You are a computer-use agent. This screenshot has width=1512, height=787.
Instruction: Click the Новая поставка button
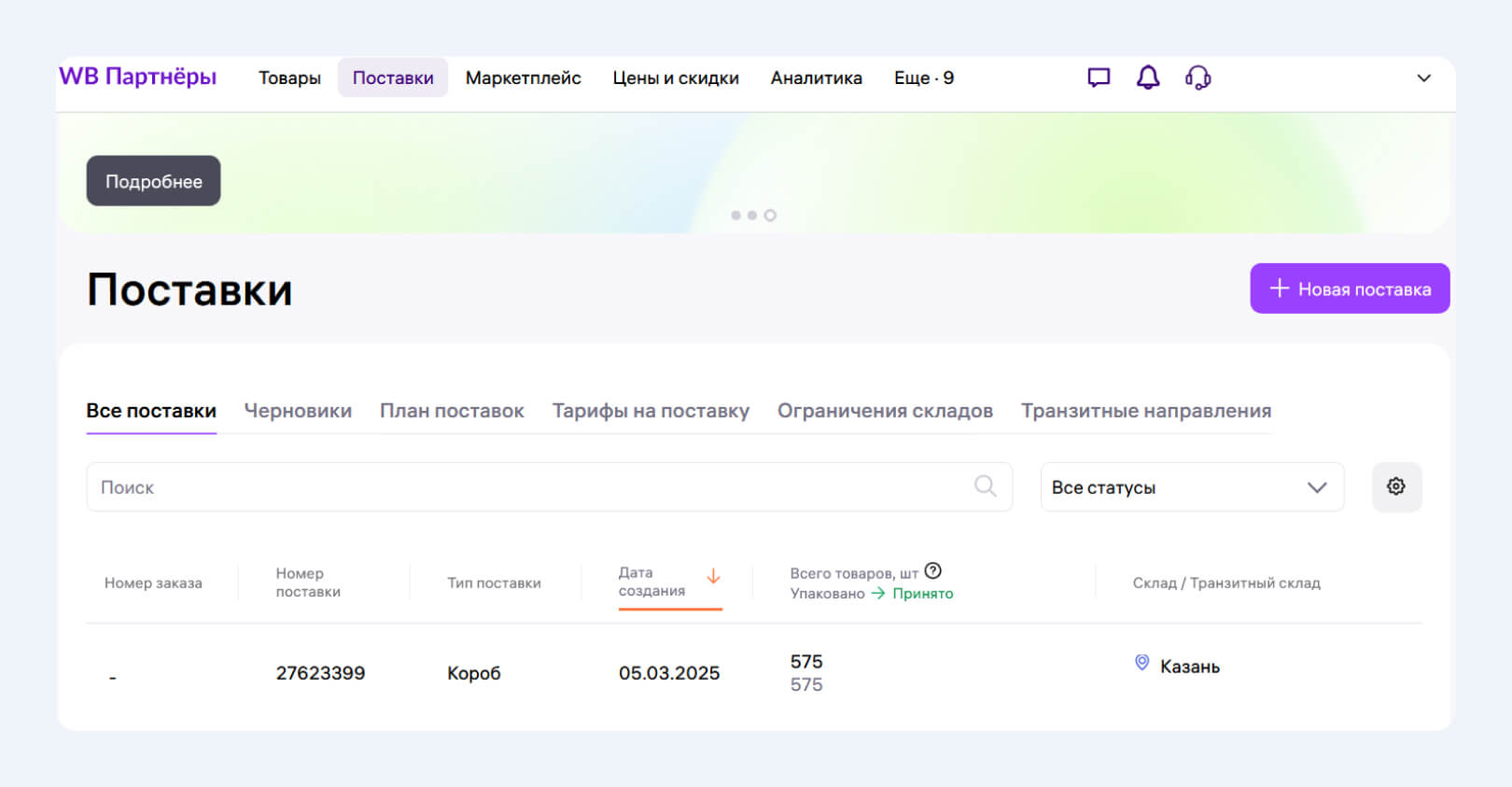(1350, 288)
